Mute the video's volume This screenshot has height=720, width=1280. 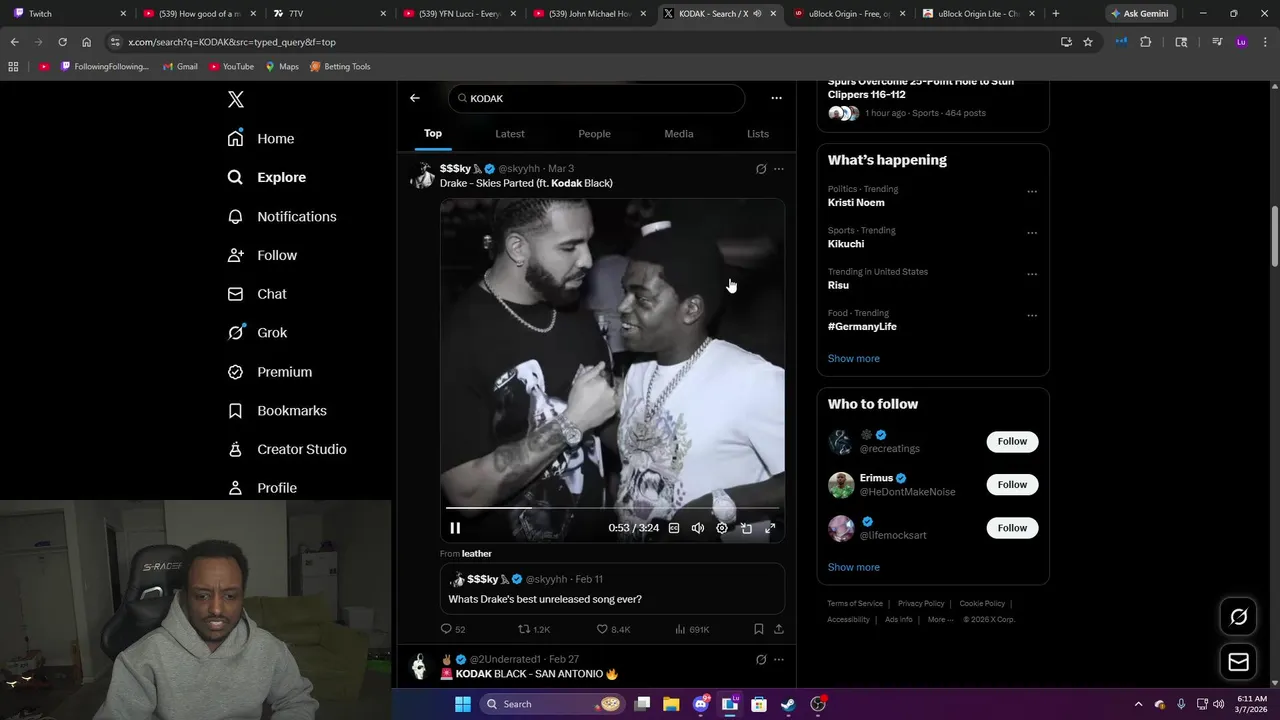pos(698,528)
